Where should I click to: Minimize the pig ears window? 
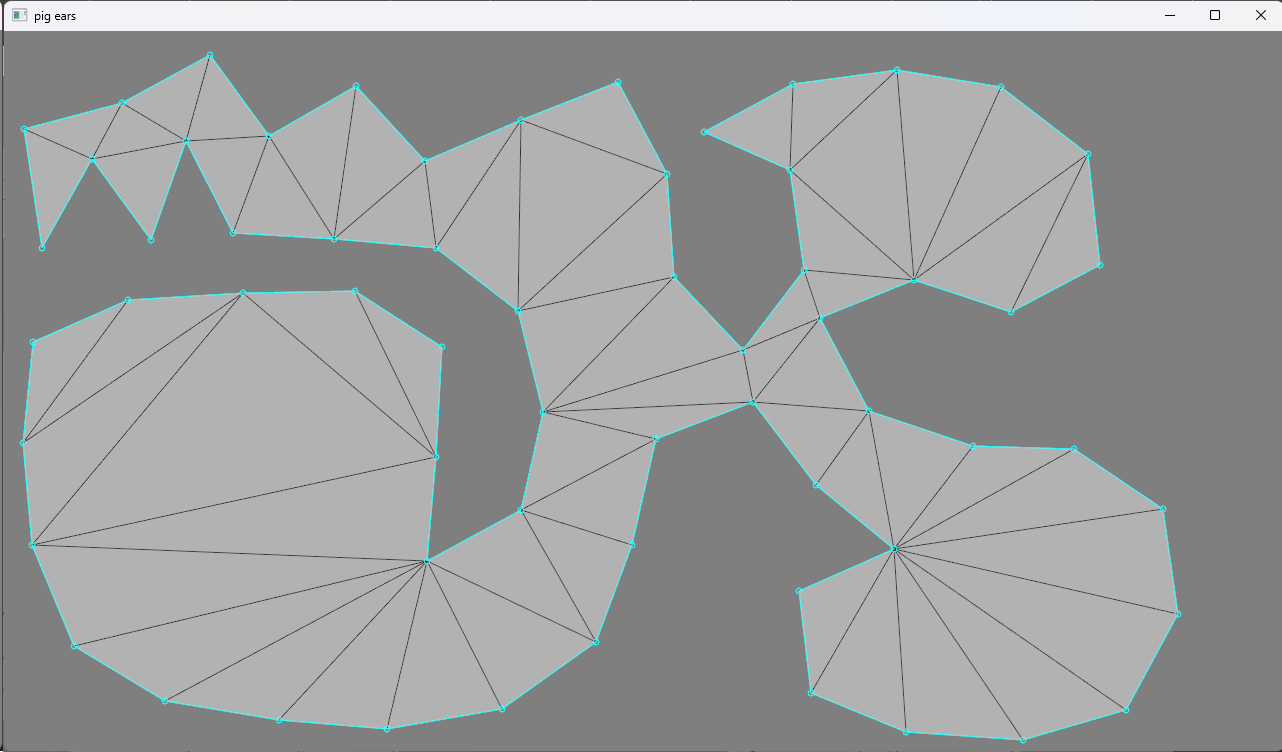click(x=1168, y=15)
